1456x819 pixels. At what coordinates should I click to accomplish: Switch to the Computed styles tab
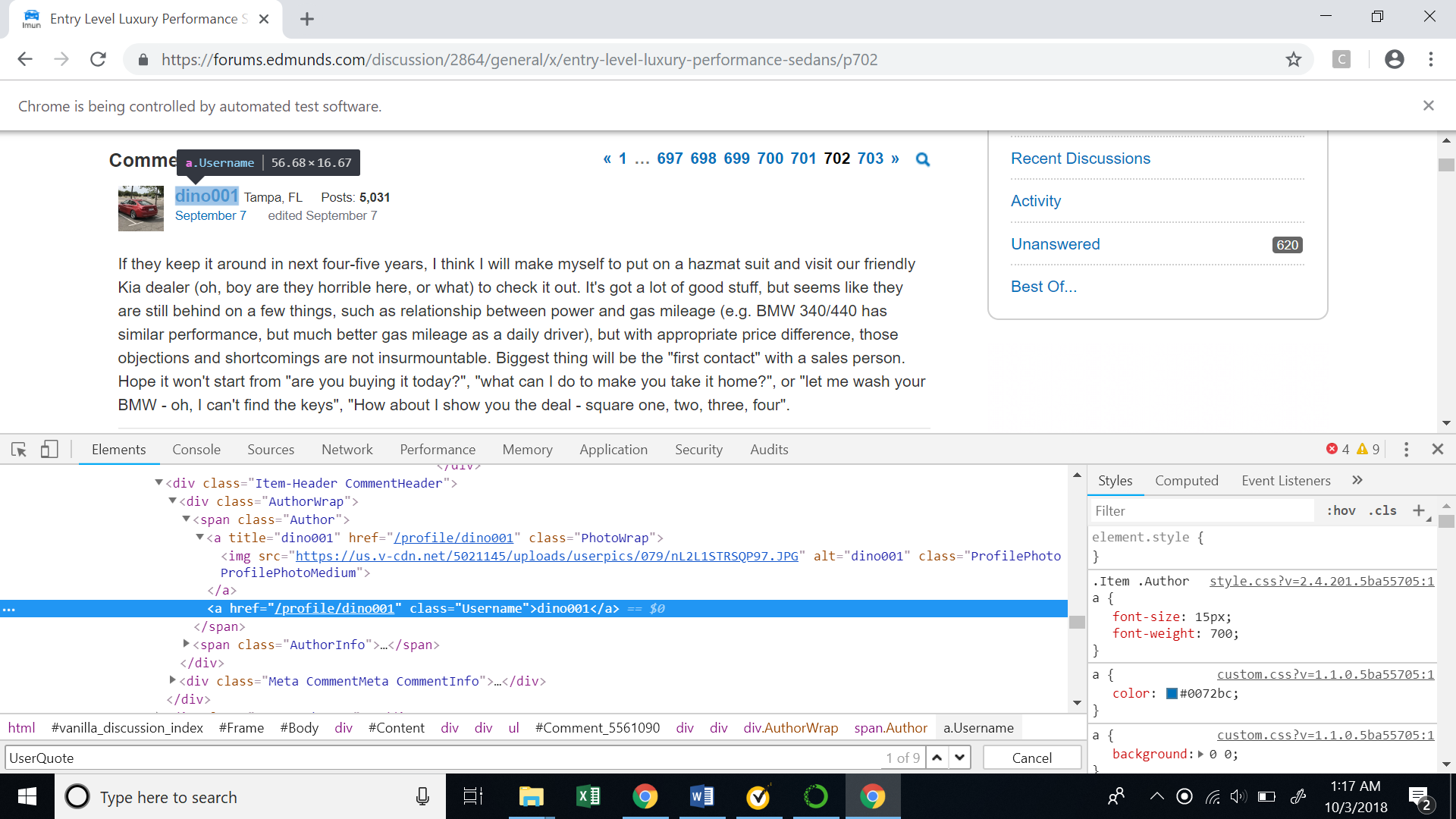(x=1187, y=481)
